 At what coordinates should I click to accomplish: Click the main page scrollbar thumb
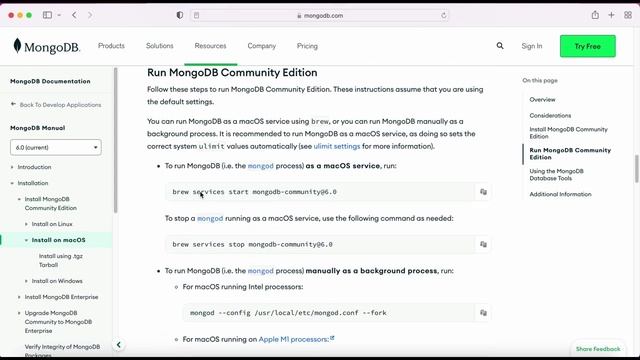point(636,169)
